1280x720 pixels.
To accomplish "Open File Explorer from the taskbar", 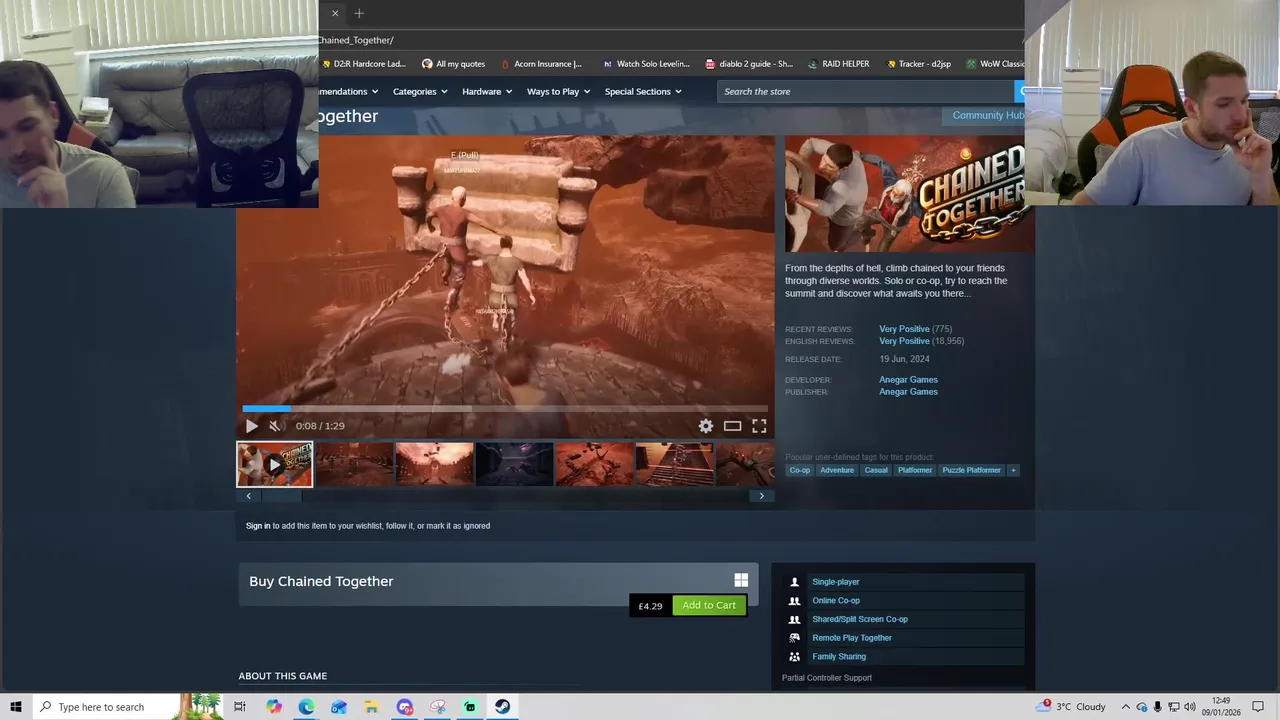I will pos(371,707).
